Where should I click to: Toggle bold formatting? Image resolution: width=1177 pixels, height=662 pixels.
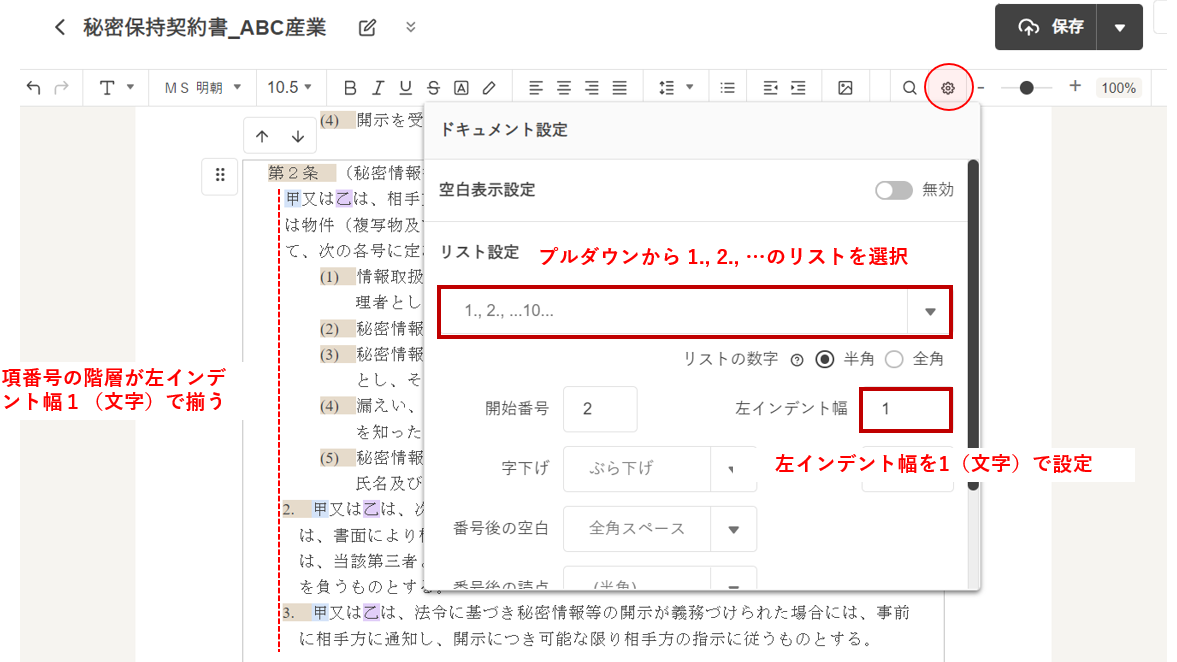click(x=349, y=88)
